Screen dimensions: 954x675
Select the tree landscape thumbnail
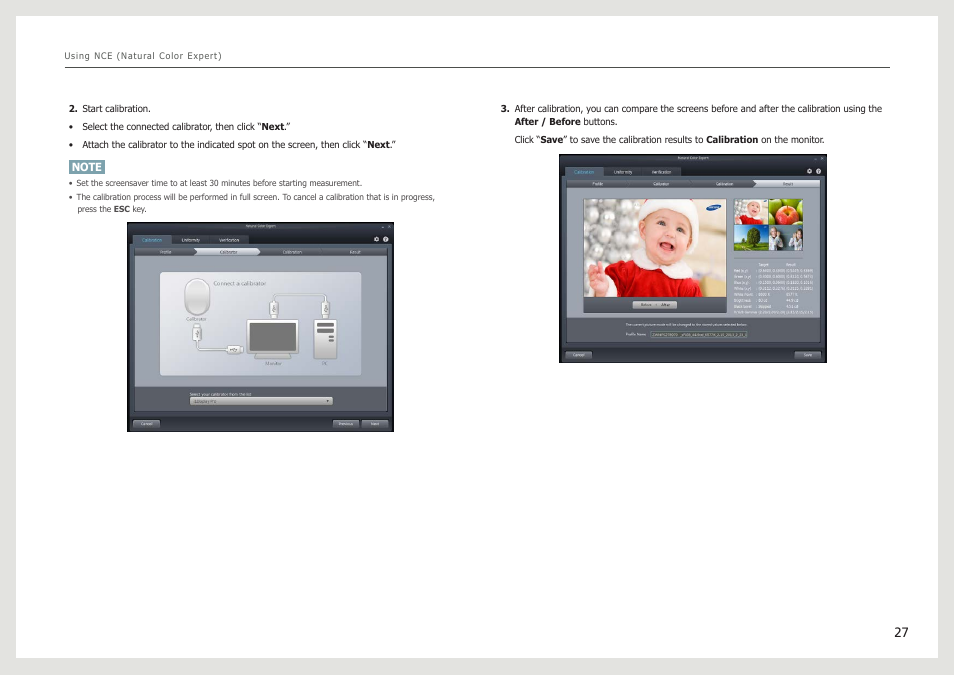click(x=750, y=238)
